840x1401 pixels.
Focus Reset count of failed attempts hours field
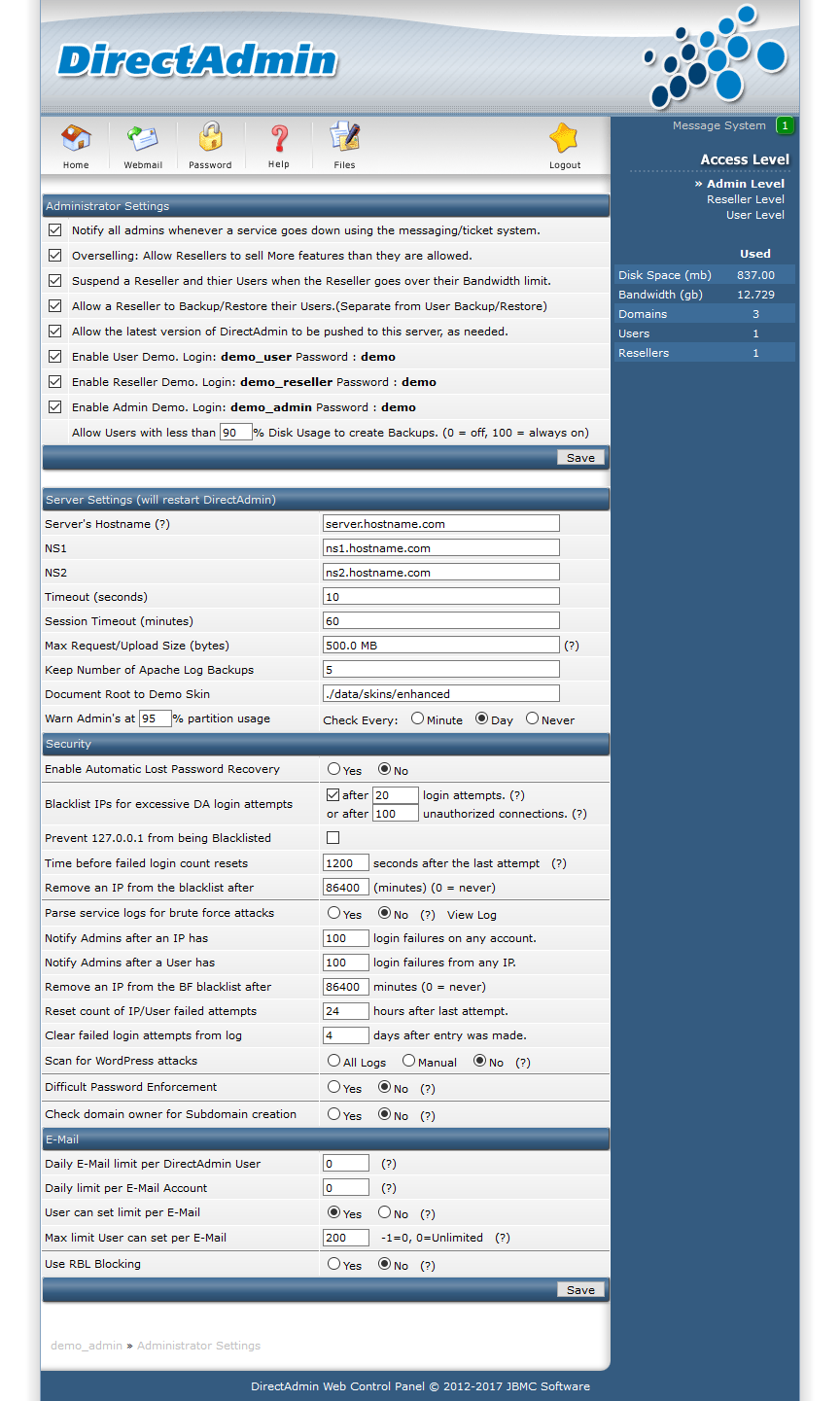tap(346, 1011)
